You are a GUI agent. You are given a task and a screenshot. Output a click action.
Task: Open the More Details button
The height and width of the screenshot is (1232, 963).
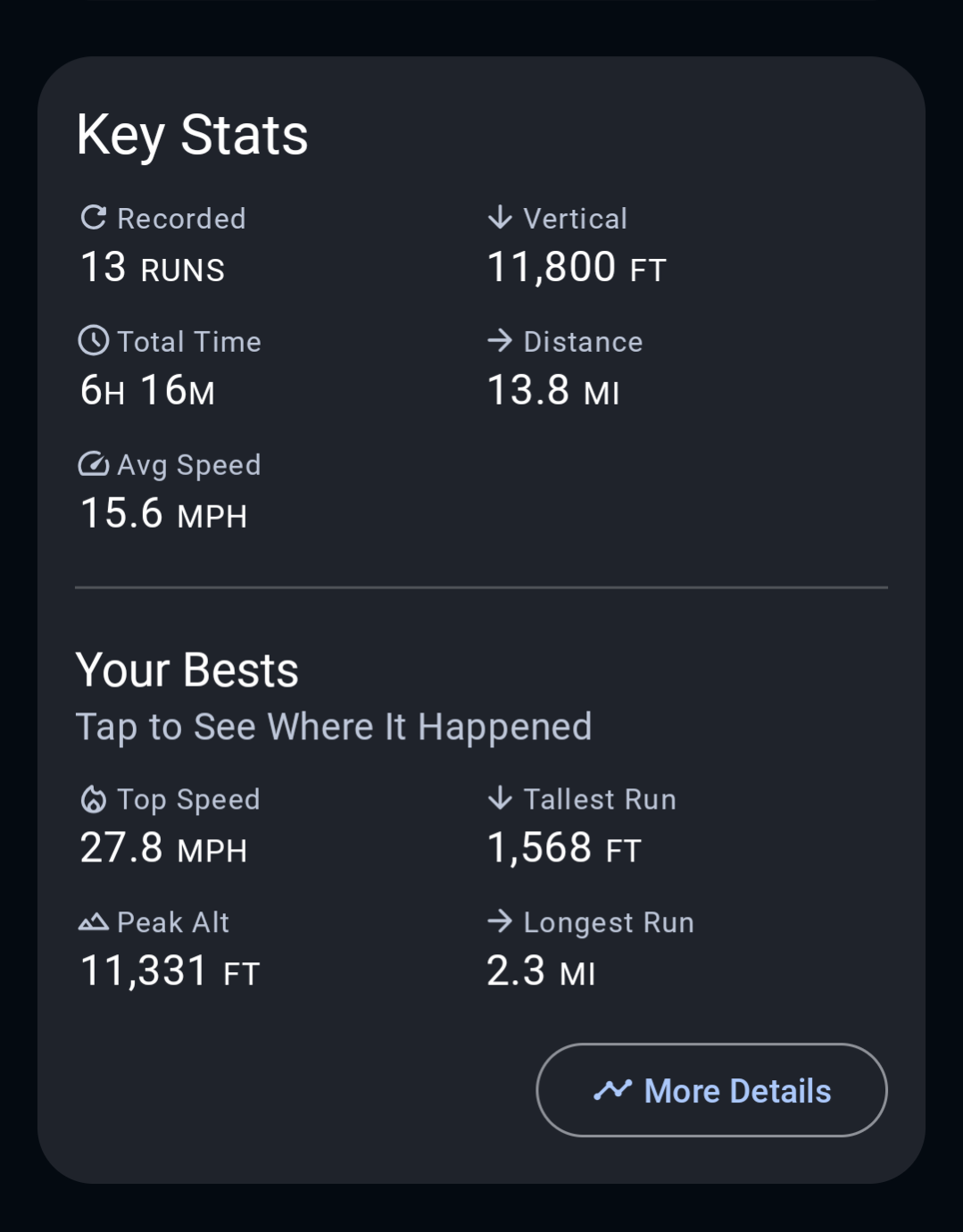click(711, 1090)
